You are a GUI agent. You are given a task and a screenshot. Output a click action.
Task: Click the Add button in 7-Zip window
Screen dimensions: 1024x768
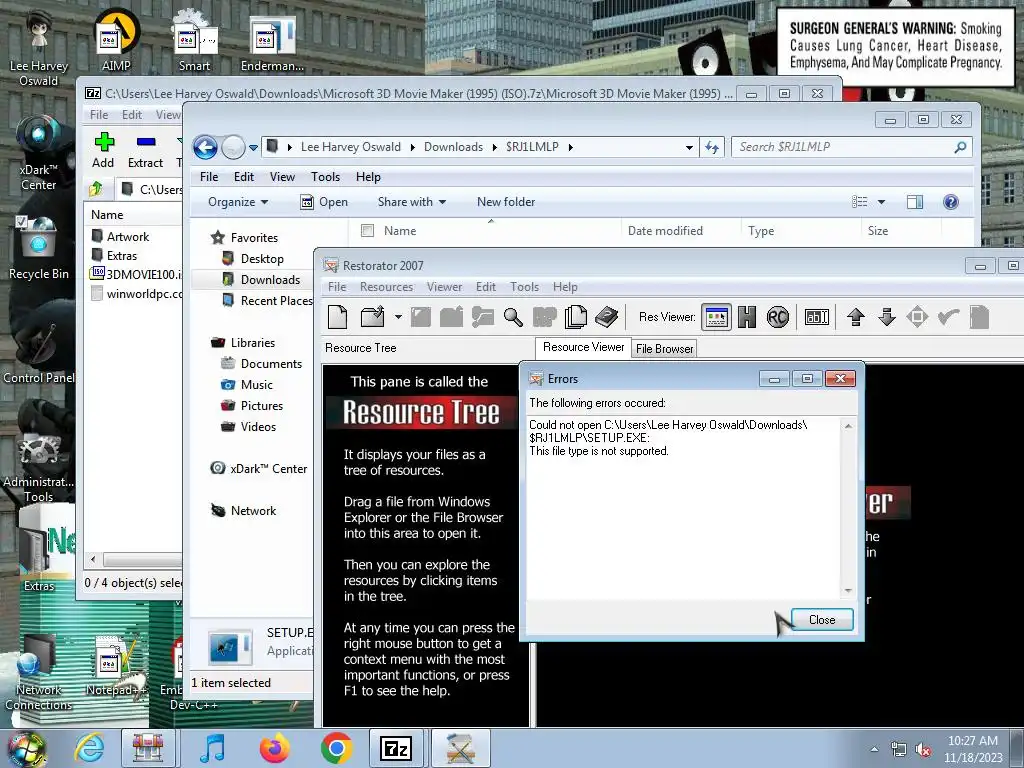(103, 150)
